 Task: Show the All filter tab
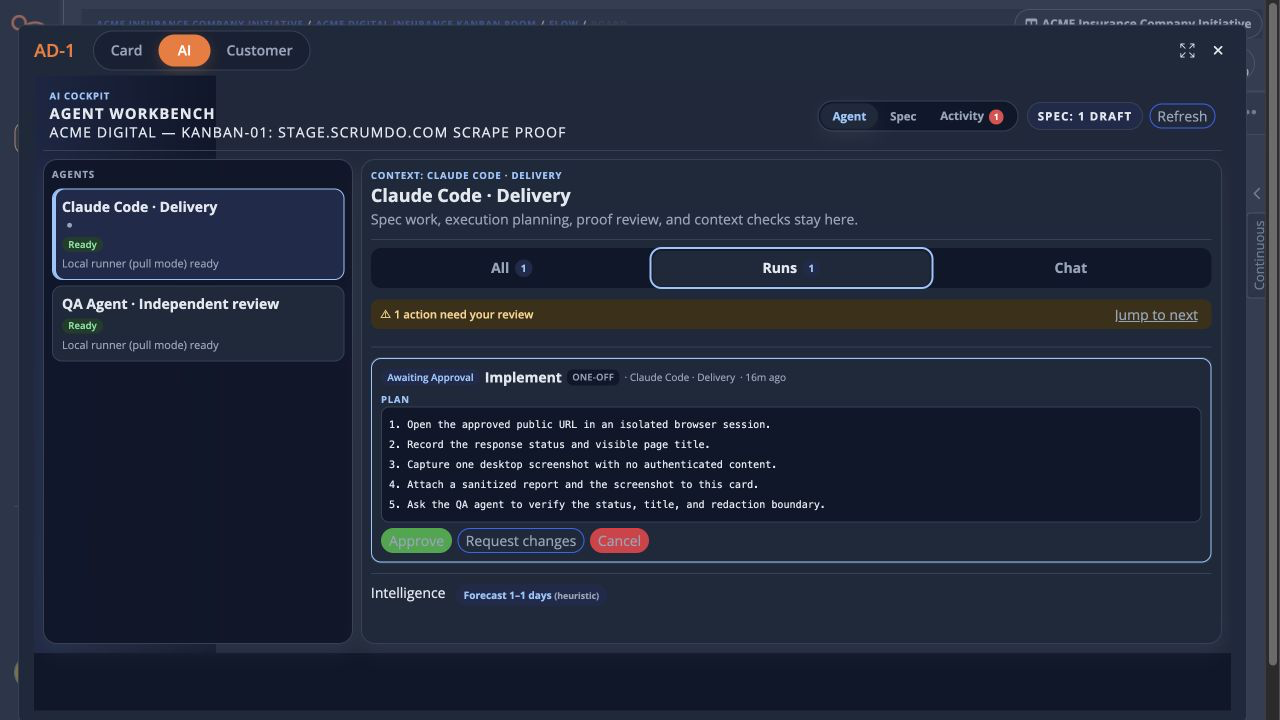pyautogui.click(x=510, y=268)
